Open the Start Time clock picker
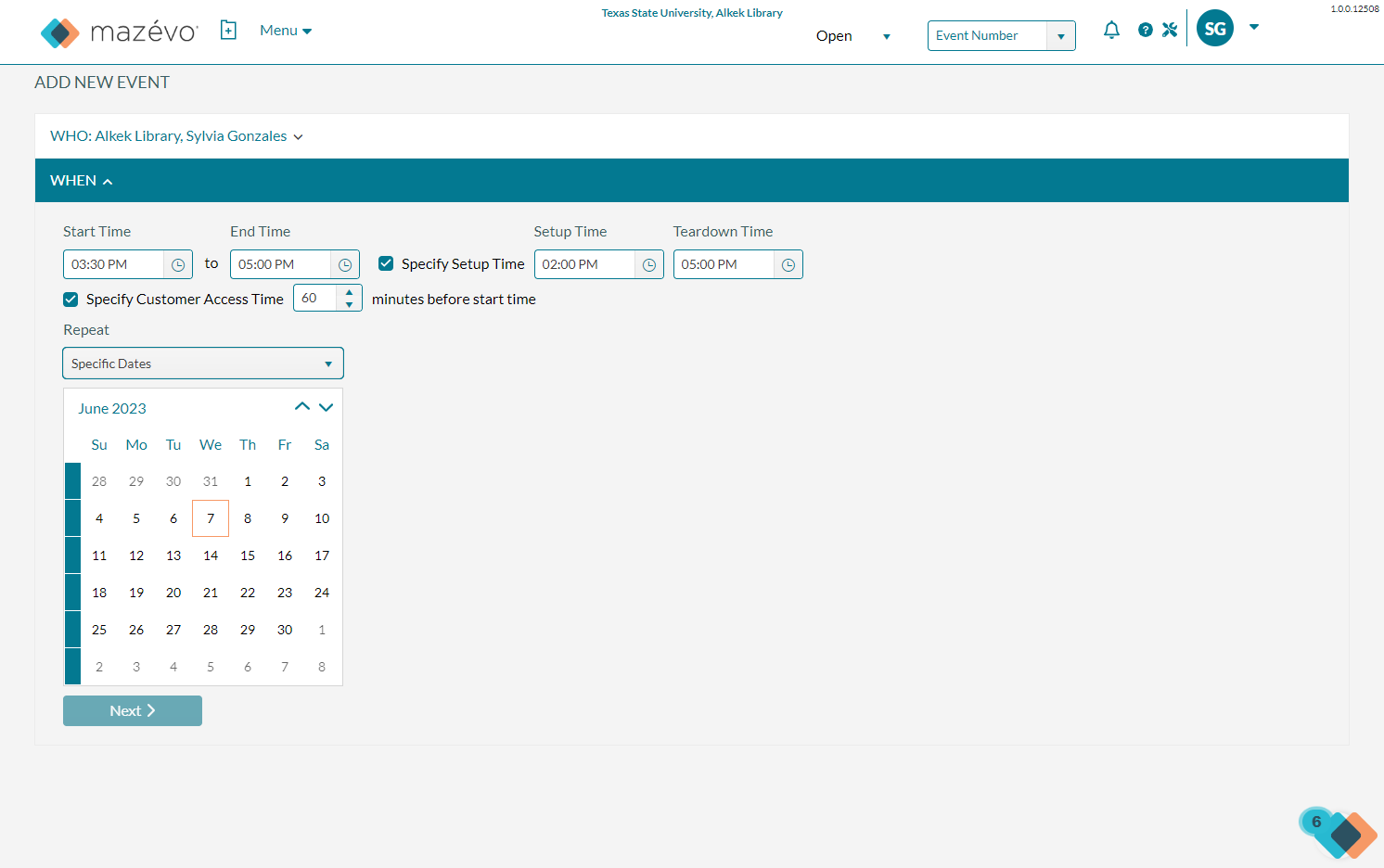Image resolution: width=1384 pixels, height=868 pixels. 178,265
